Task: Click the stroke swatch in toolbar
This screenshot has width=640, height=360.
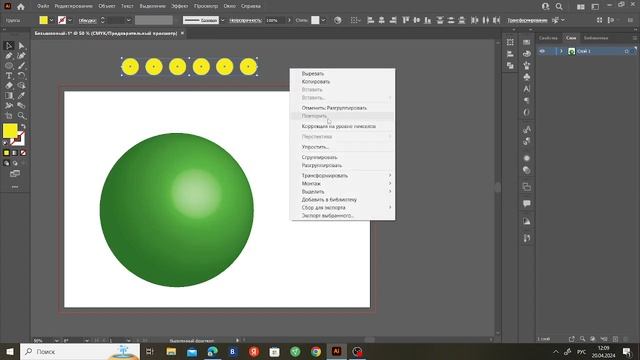Action: [x=18, y=139]
